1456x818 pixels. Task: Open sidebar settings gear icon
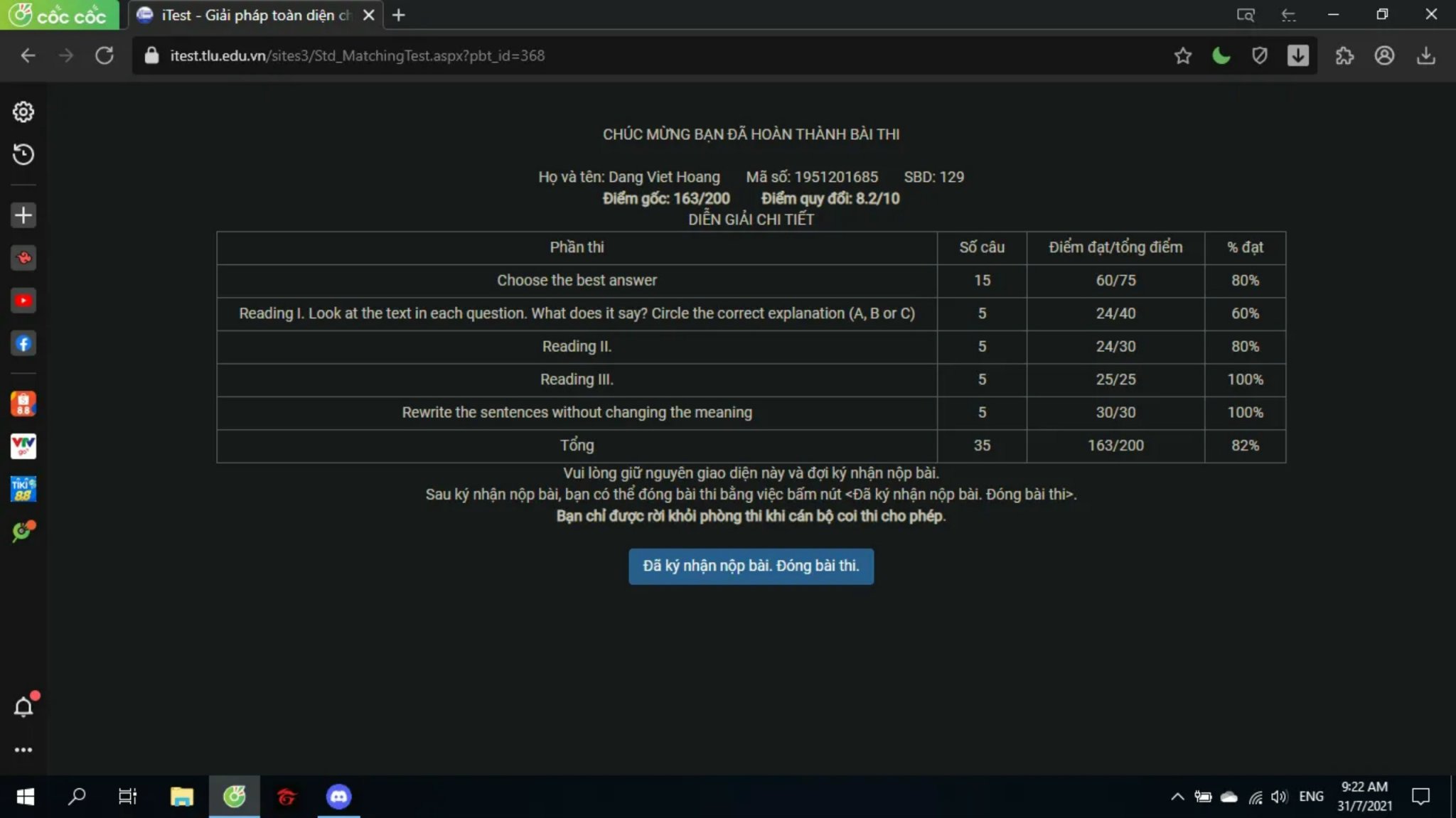[x=23, y=112]
